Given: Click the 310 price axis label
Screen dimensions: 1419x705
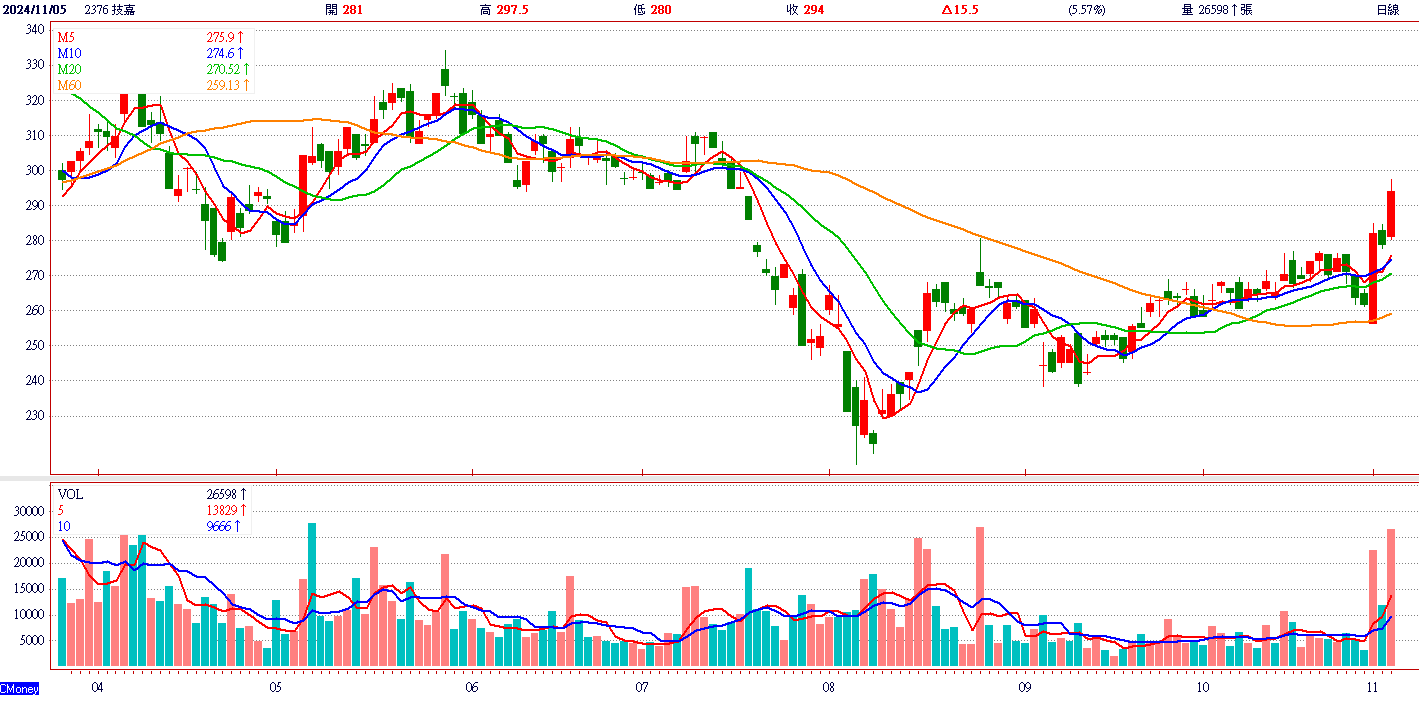Looking at the screenshot, I should tap(34, 135).
